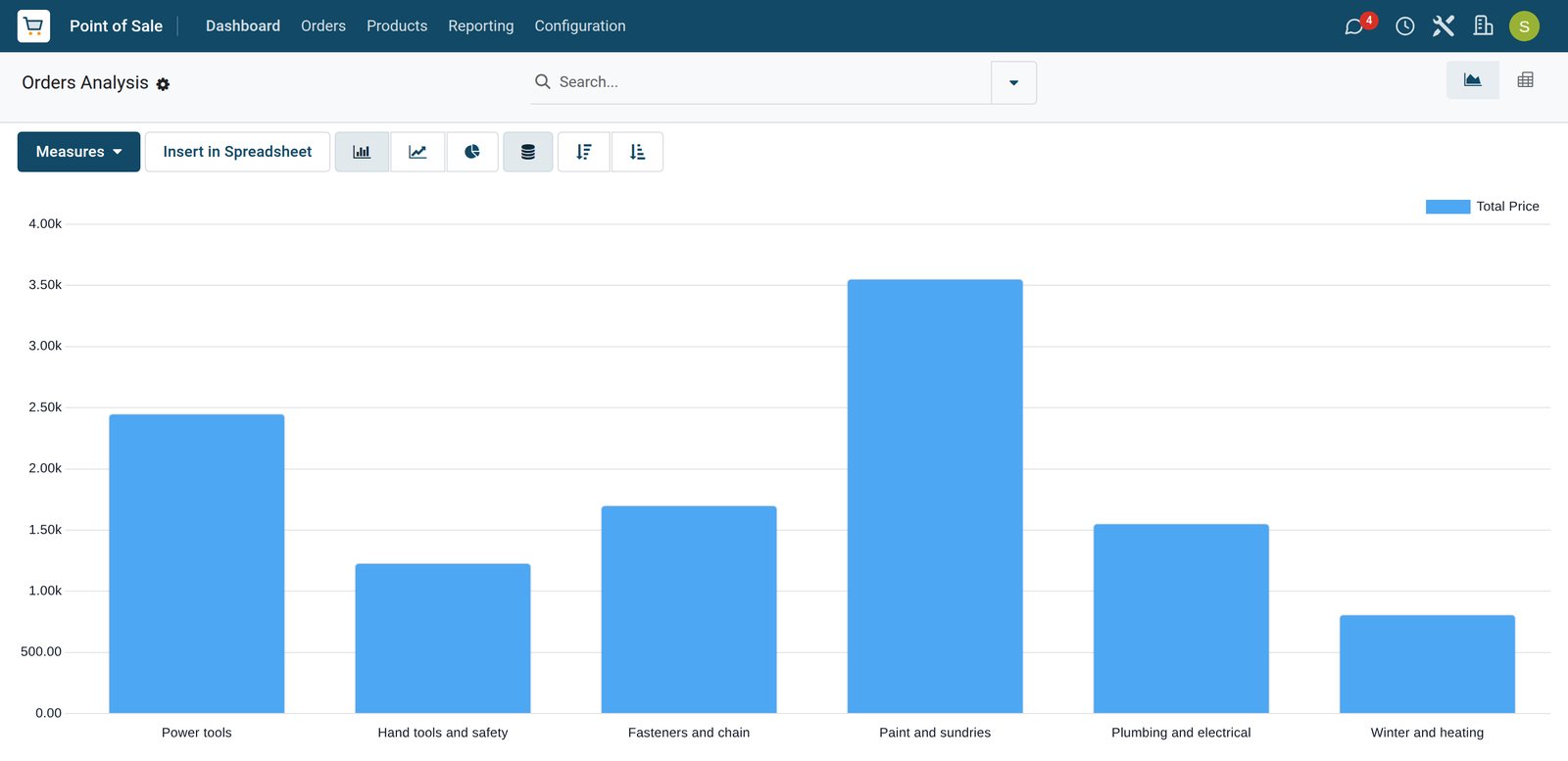The width and height of the screenshot is (1568, 761).
Task: Sort bars in ascending order
Action: point(637,152)
